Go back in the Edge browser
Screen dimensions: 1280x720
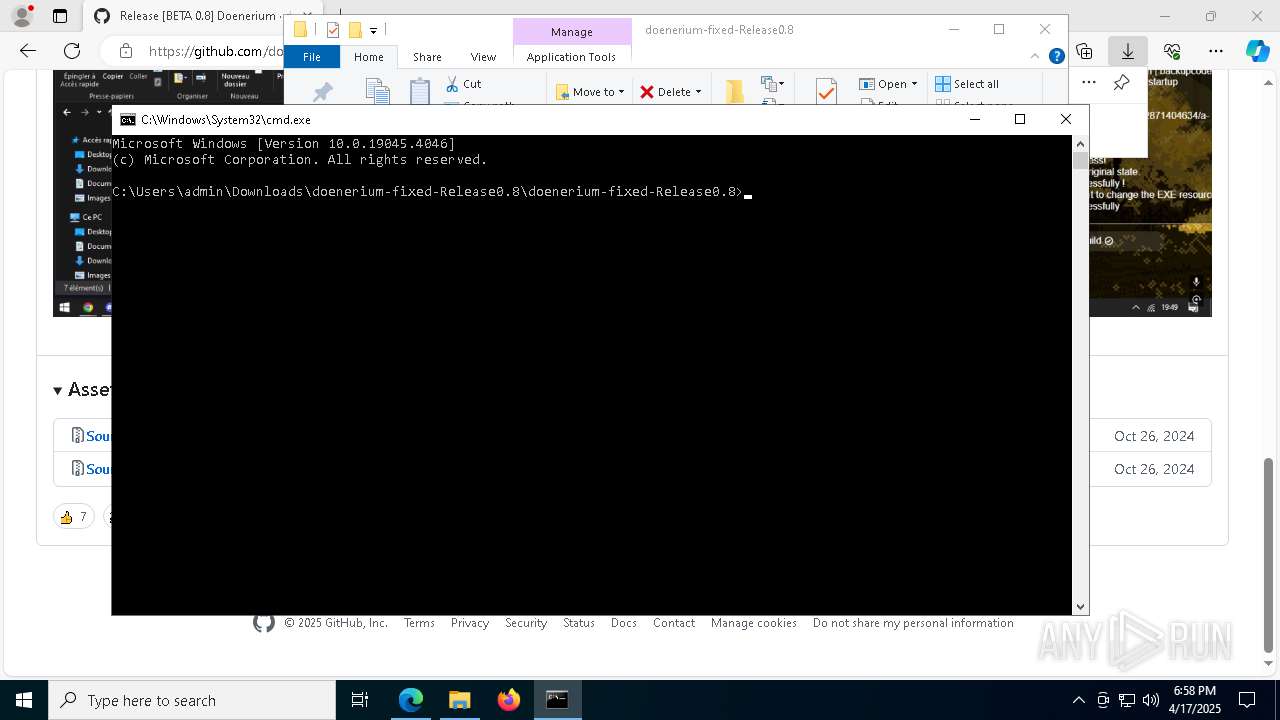(x=28, y=51)
